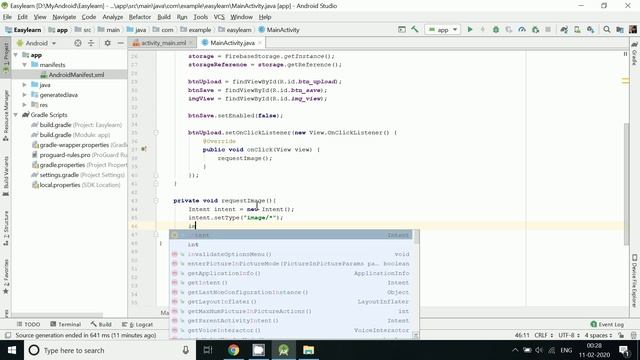Open the CRLF line separator selector
Screen dimensions: 640x360
pos(543,335)
